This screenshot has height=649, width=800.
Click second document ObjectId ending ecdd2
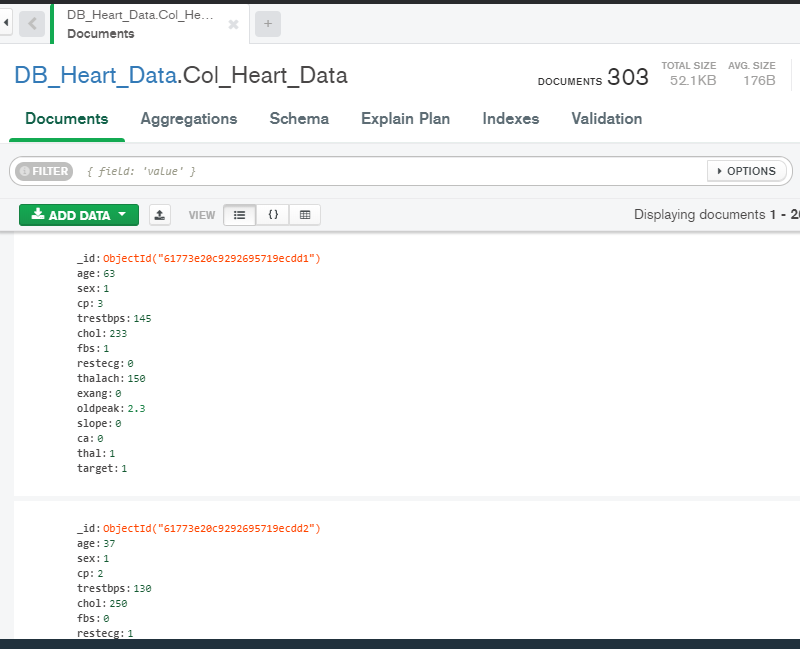click(x=212, y=528)
